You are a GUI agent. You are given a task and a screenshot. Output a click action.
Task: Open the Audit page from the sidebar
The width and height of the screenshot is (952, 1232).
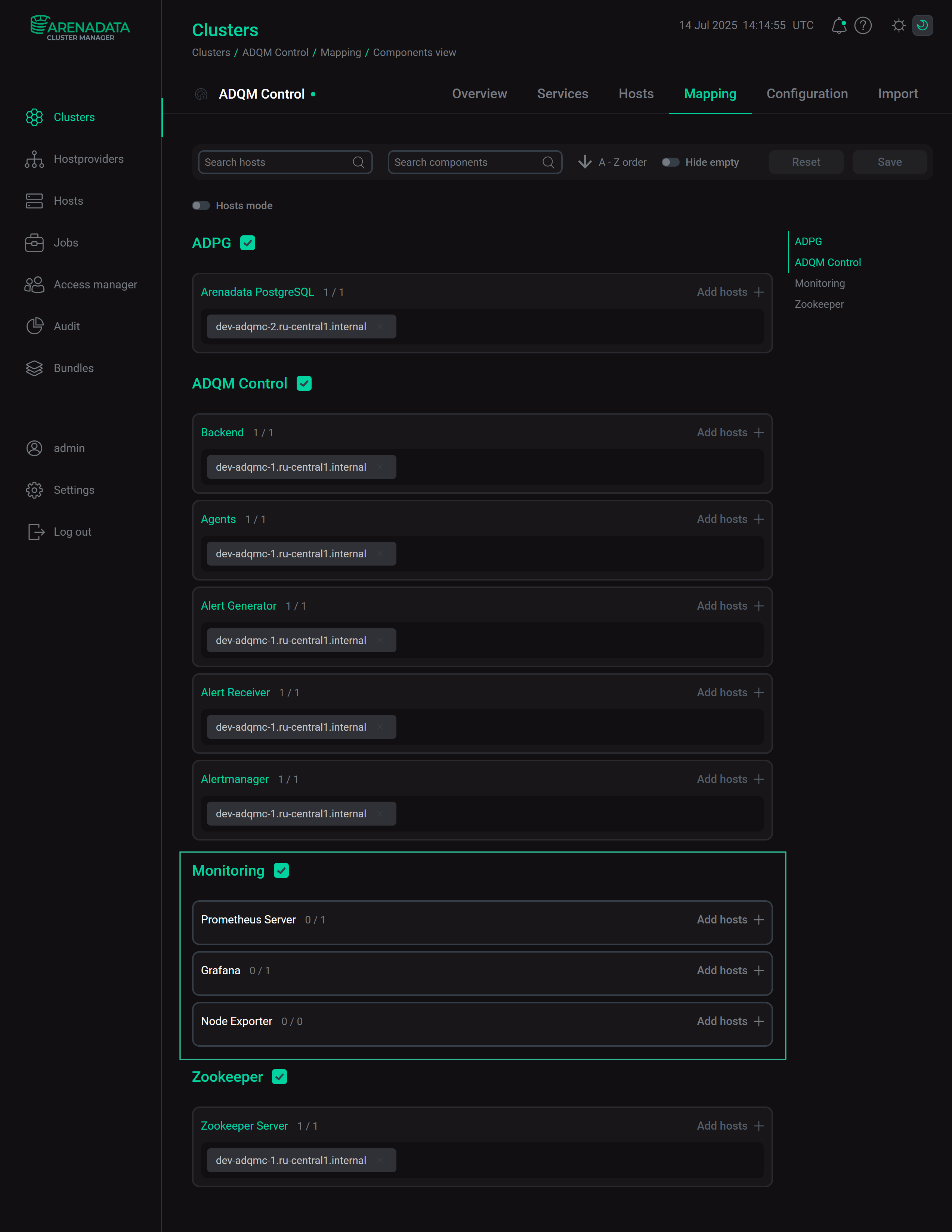67,326
